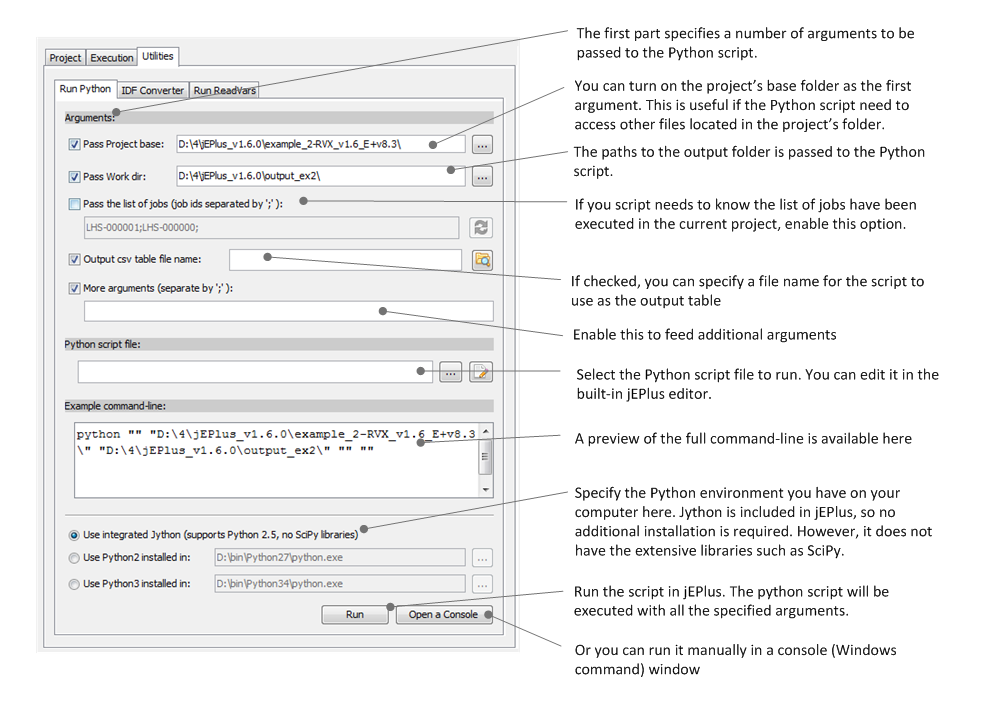Click the Python2 installation path field
983x718 pixels.
tap(340, 557)
